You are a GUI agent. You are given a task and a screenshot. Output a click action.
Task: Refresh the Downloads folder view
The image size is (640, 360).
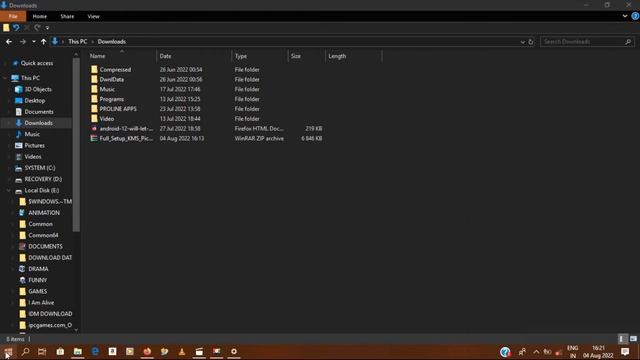531,42
